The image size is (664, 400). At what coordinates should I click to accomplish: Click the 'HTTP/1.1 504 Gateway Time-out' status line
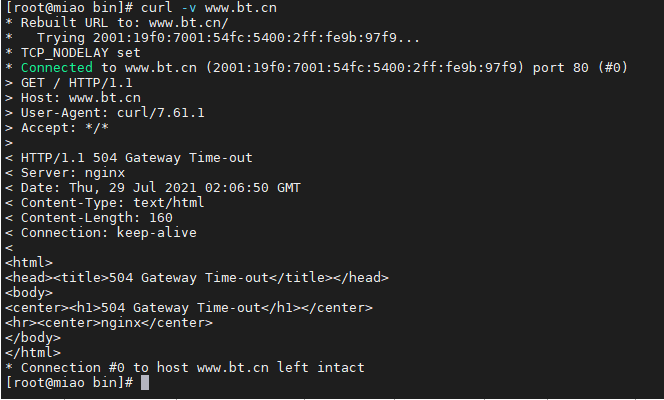(x=137, y=158)
